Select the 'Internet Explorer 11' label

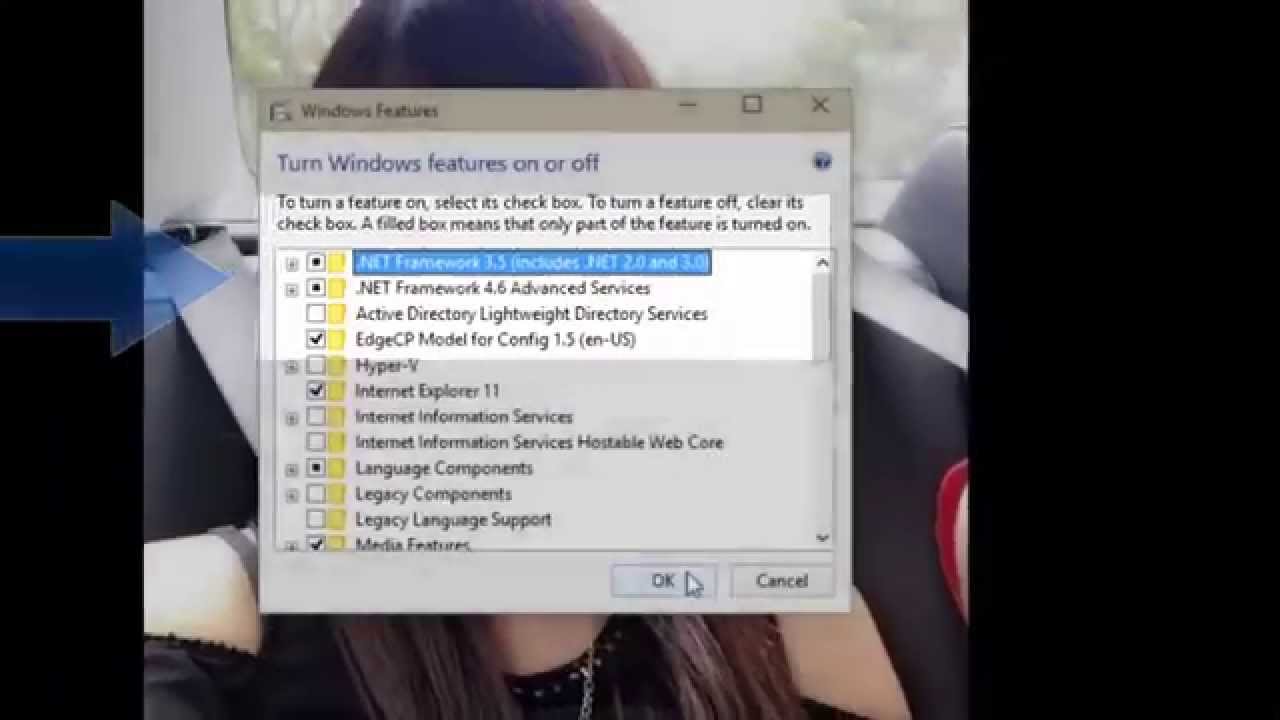point(427,391)
